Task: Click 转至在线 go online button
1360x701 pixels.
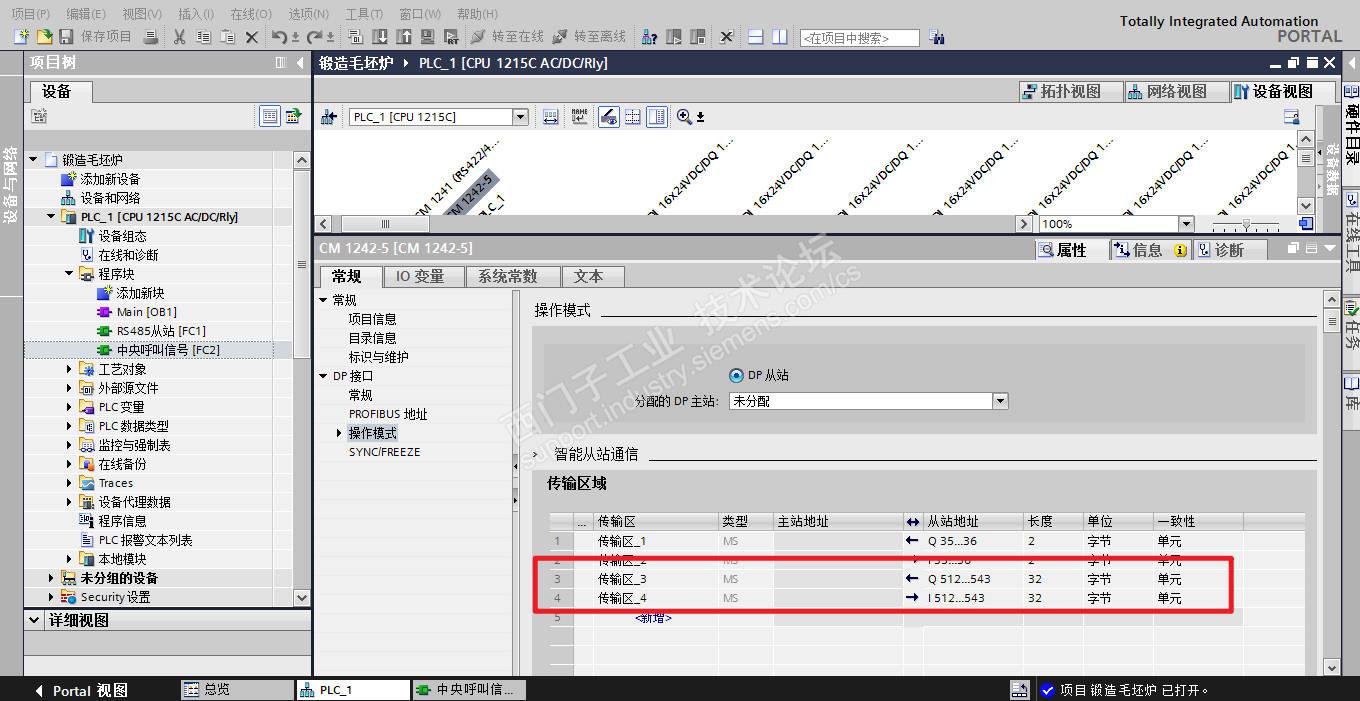Action: pyautogui.click(x=507, y=36)
